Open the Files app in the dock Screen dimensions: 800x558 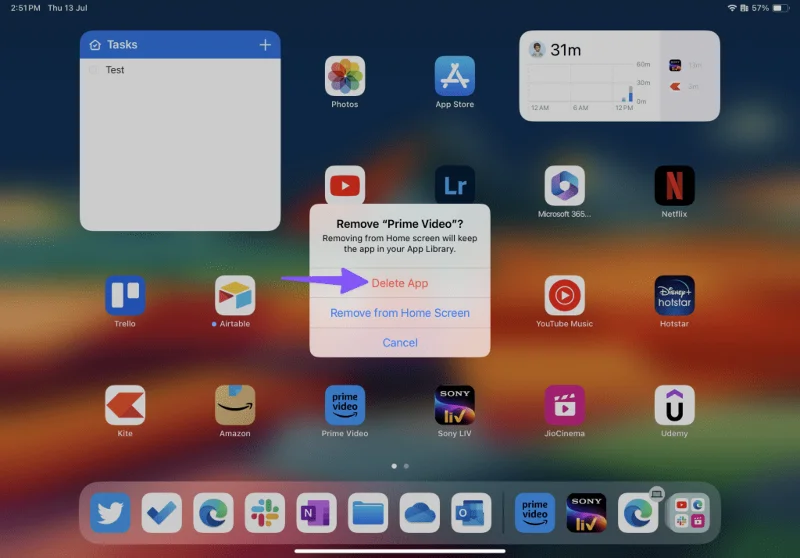pos(368,513)
